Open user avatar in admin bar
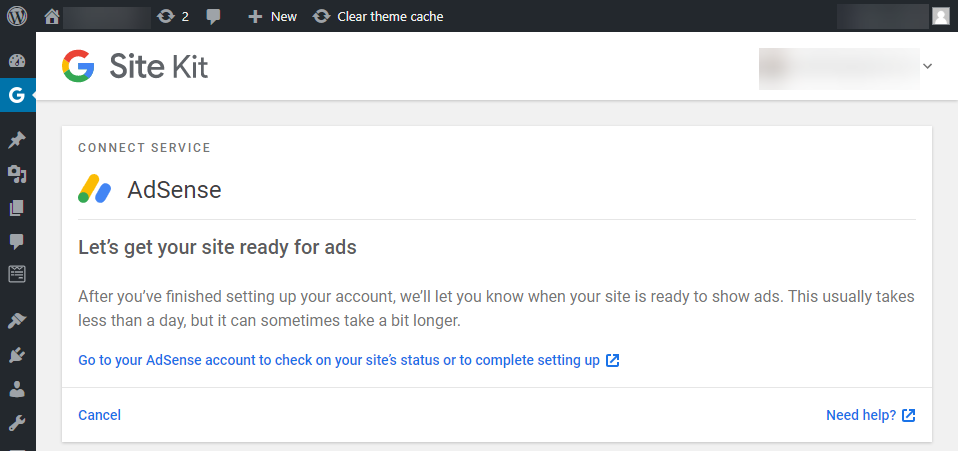 pos(941,16)
